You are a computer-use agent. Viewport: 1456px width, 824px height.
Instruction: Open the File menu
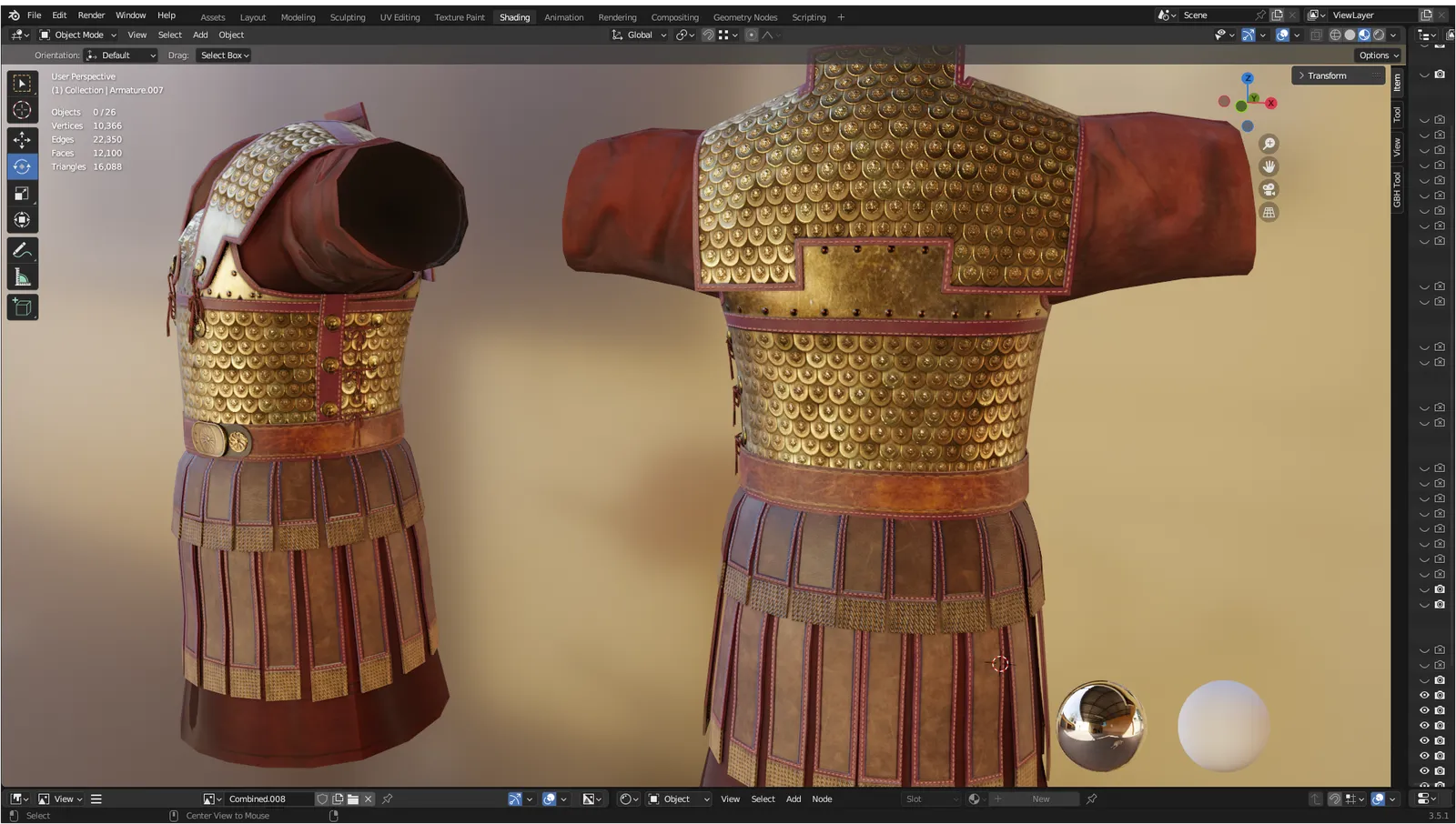click(34, 15)
